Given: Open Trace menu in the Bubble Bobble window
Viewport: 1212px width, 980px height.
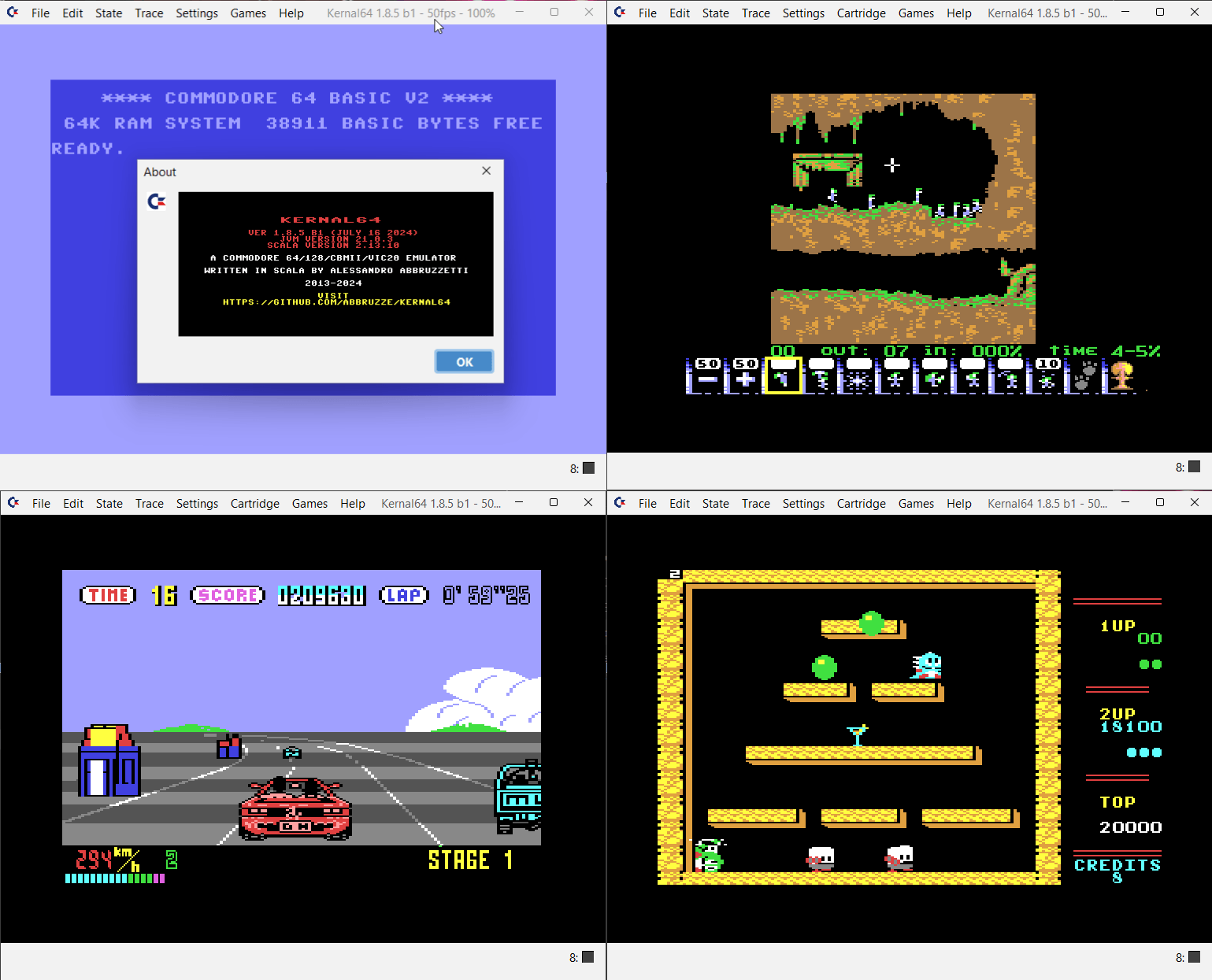Looking at the screenshot, I should coord(756,504).
